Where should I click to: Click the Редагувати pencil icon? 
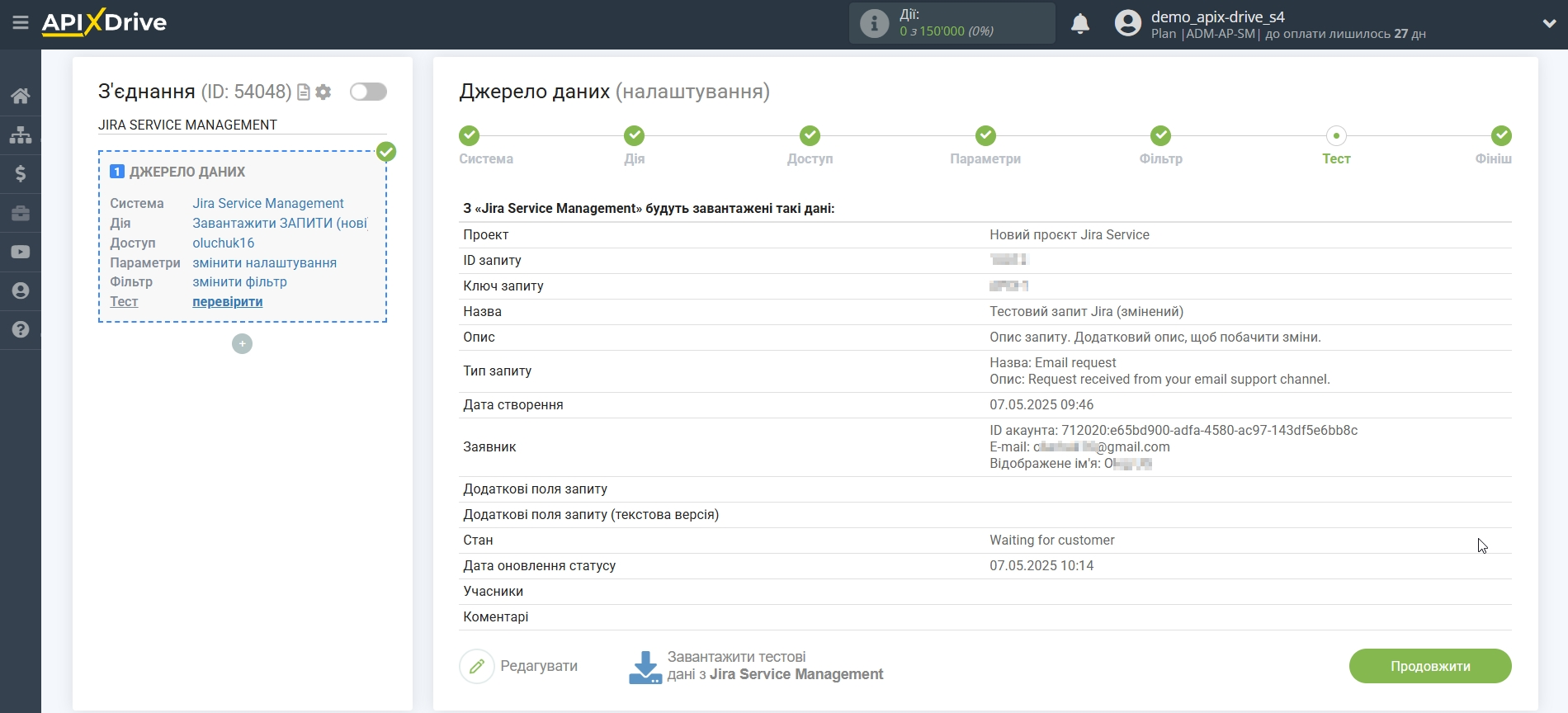[476, 666]
